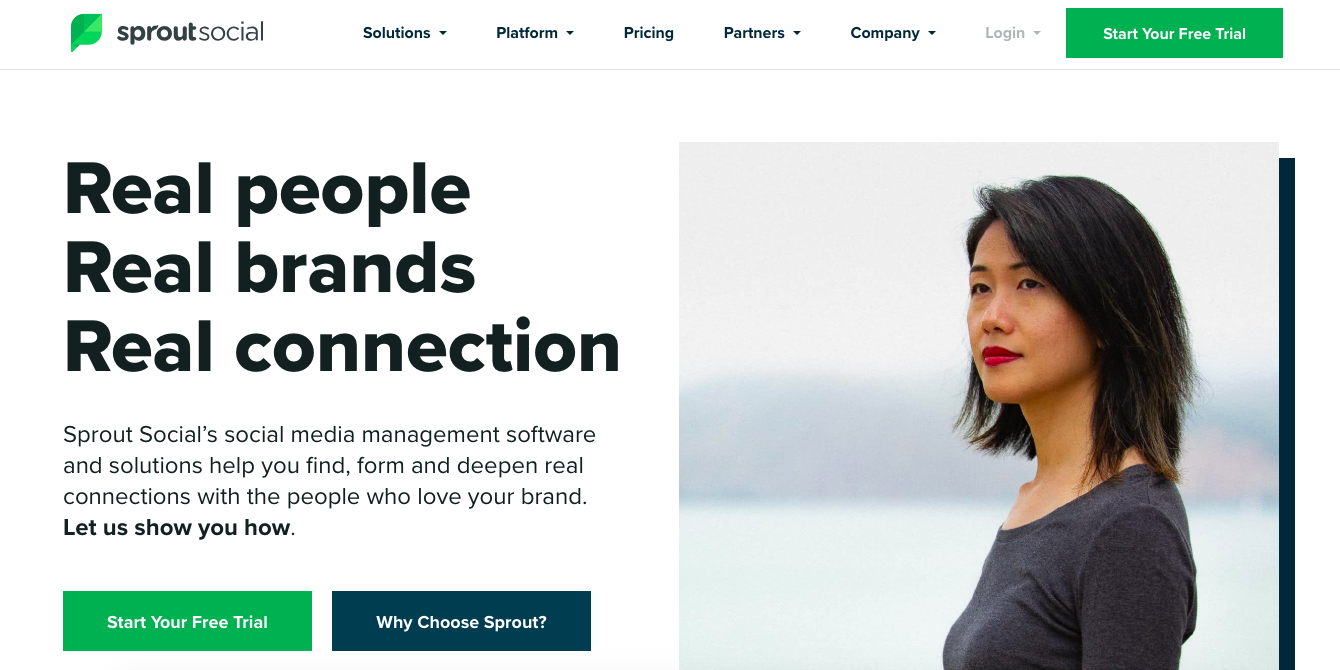Open the Company navigation item
This screenshot has width=1340, height=670.
tap(885, 33)
